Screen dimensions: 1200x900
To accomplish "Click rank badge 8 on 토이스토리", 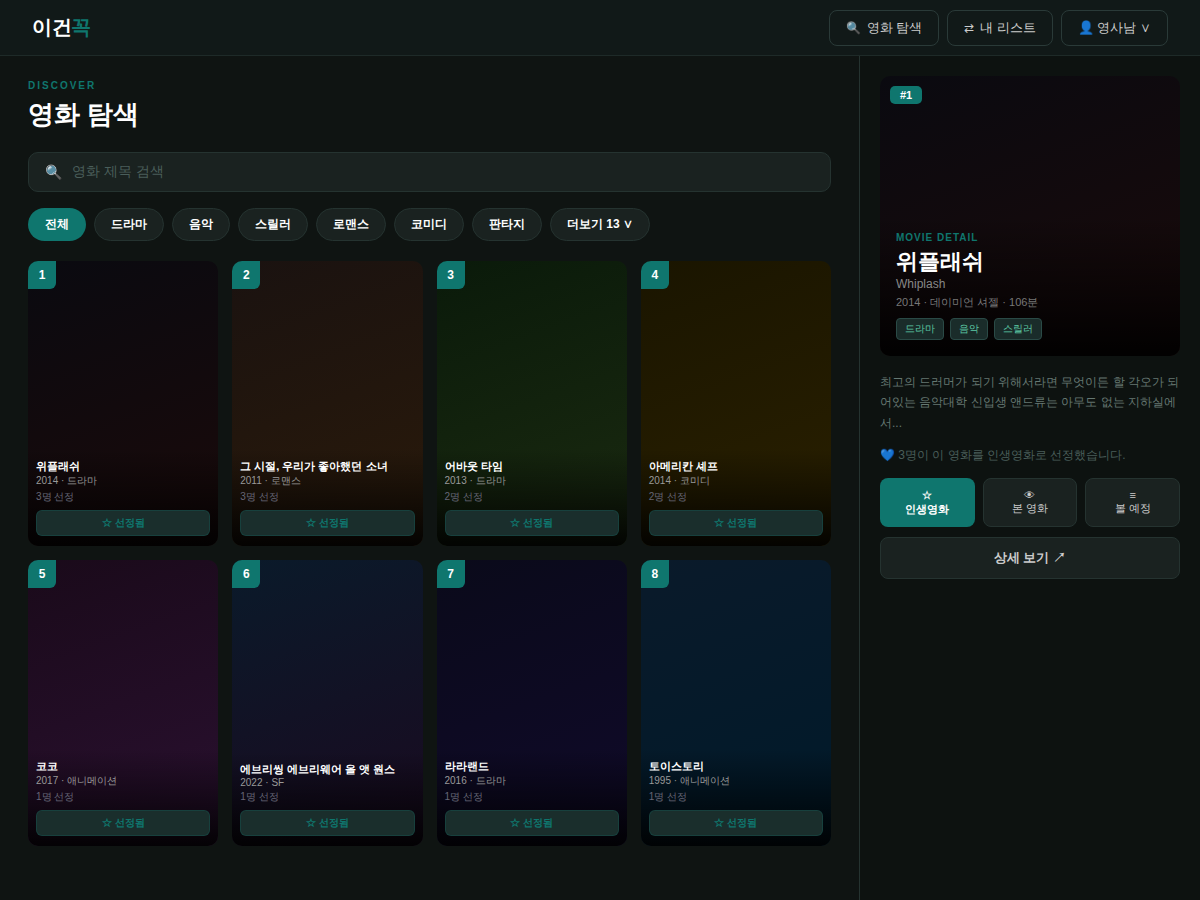I will click(x=655, y=574).
